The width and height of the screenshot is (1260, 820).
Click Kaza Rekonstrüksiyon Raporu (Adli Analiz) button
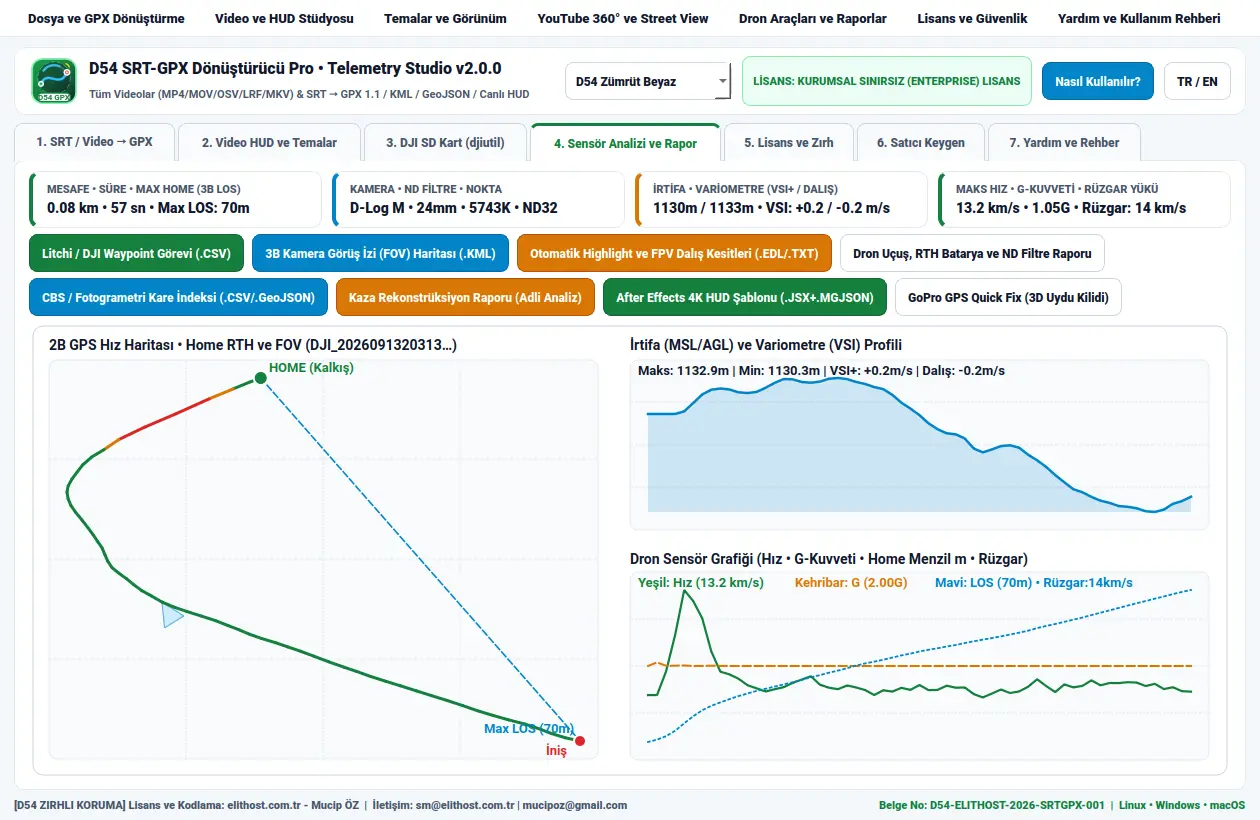(465, 297)
